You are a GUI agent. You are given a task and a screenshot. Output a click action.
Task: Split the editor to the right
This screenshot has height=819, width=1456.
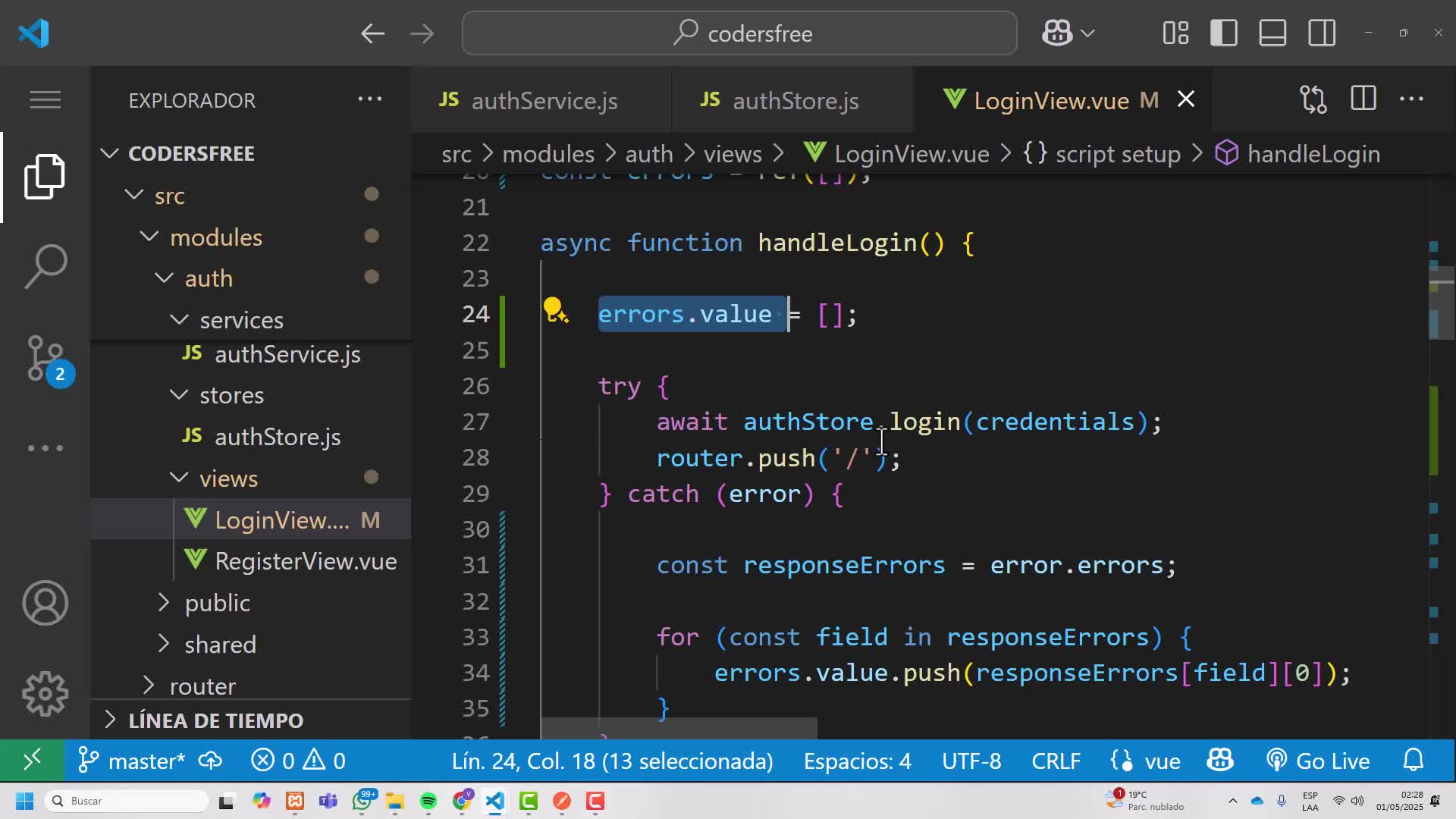(1363, 99)
